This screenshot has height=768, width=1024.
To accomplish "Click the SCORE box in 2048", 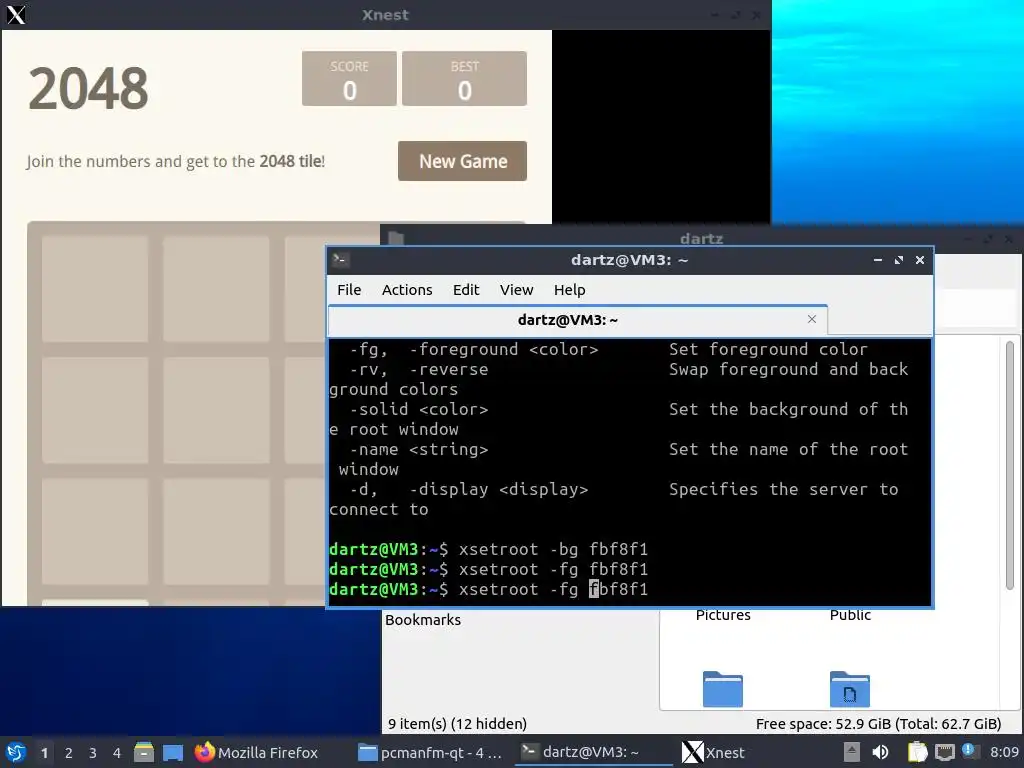I will click(x=349, y=78).
